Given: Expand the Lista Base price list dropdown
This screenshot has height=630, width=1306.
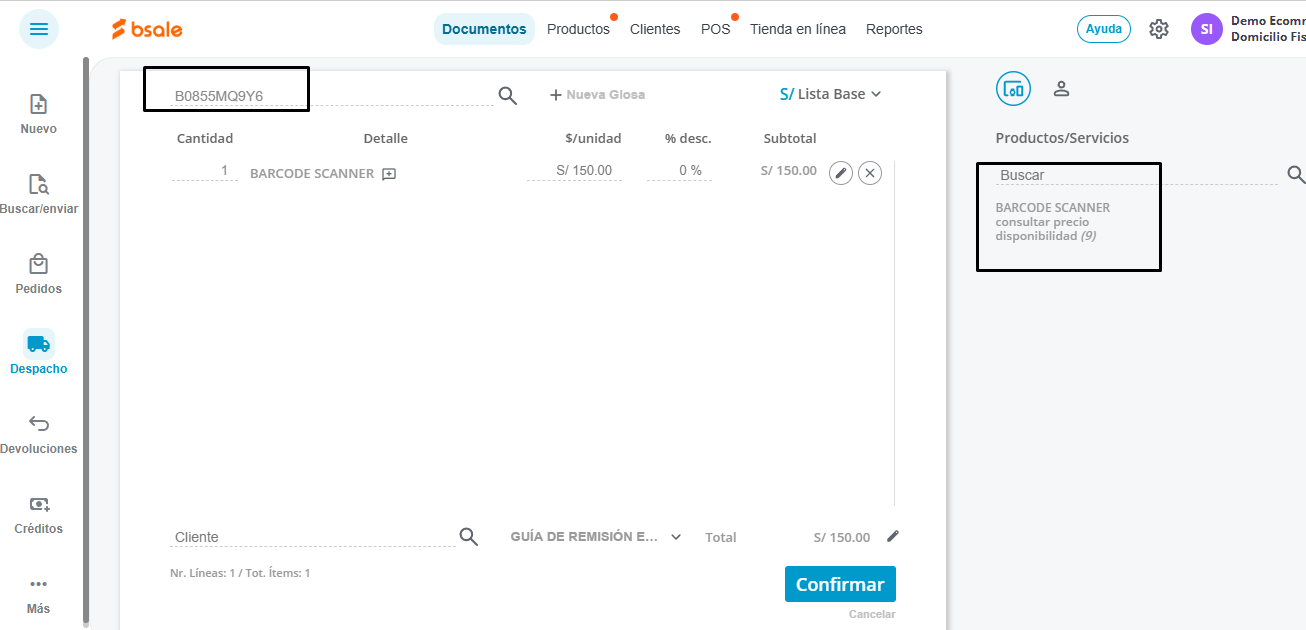Looking at the screenshot, I should pos(830,94).
